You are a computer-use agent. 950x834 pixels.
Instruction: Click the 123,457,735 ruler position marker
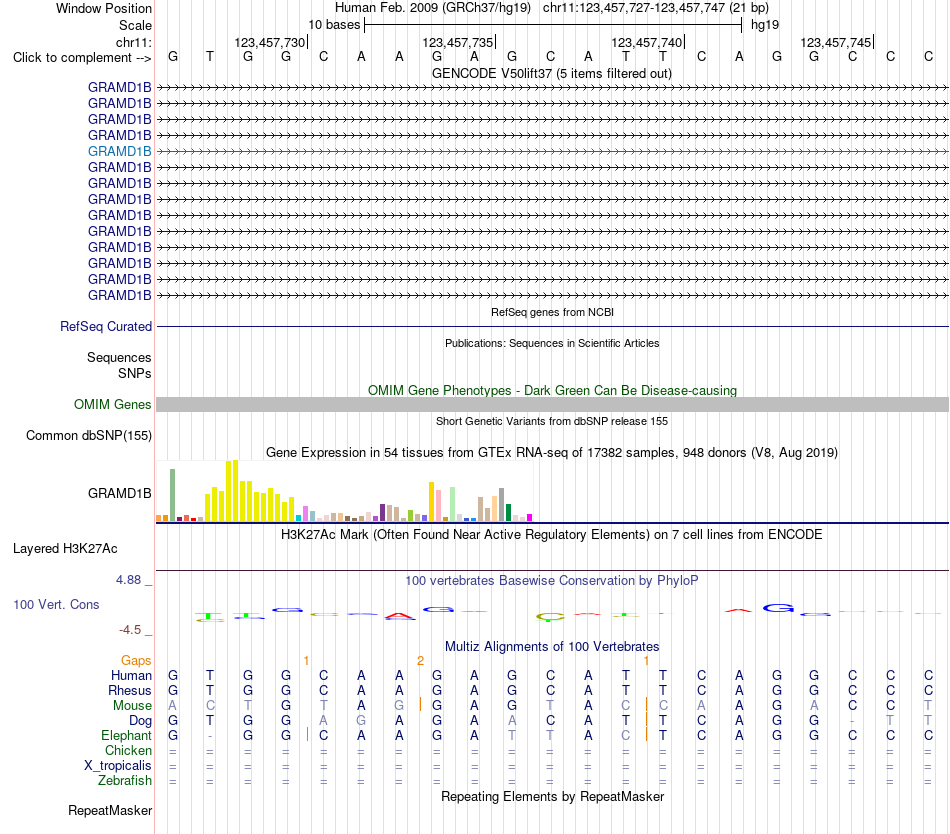[458, 42]
